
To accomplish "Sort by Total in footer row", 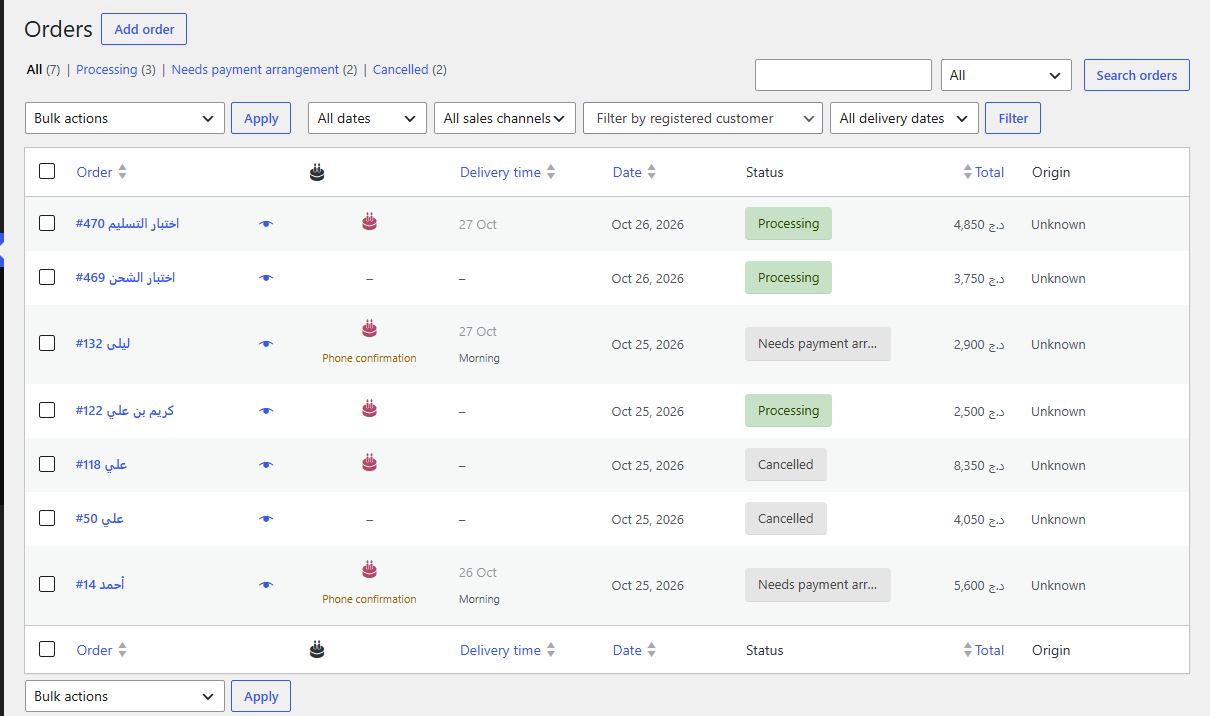I will click(x=990, y=650).
